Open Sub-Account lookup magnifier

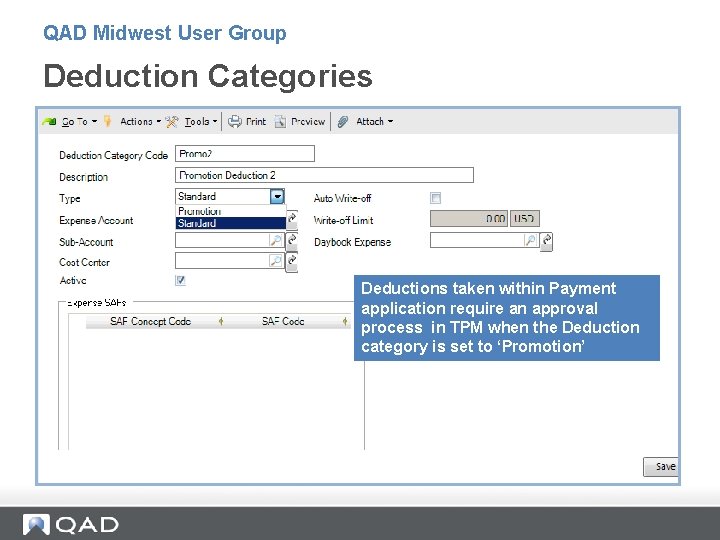point(276,240)
